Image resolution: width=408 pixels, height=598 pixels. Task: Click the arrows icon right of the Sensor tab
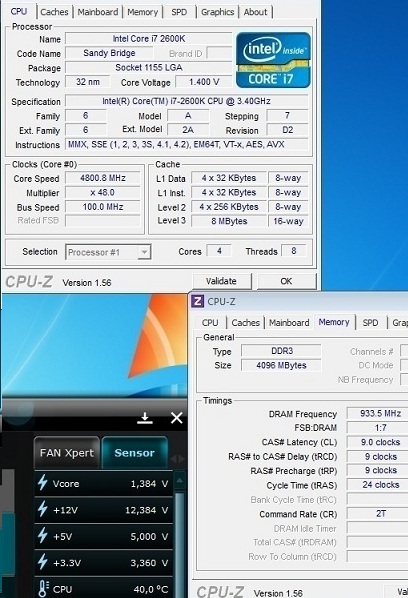click(x=177, y=459)
